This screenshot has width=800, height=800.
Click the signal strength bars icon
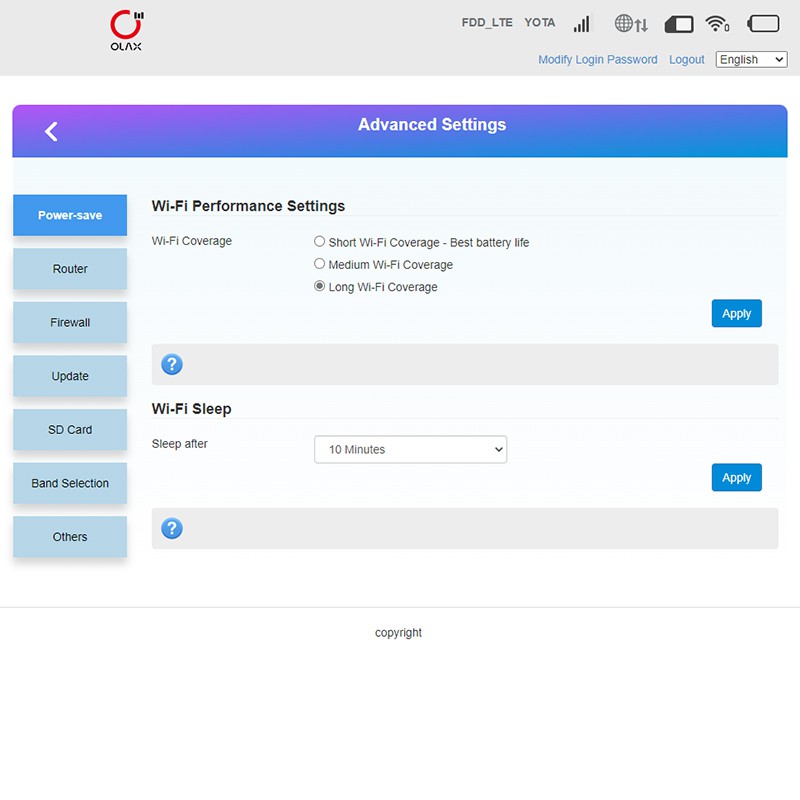tap(582, 23)
